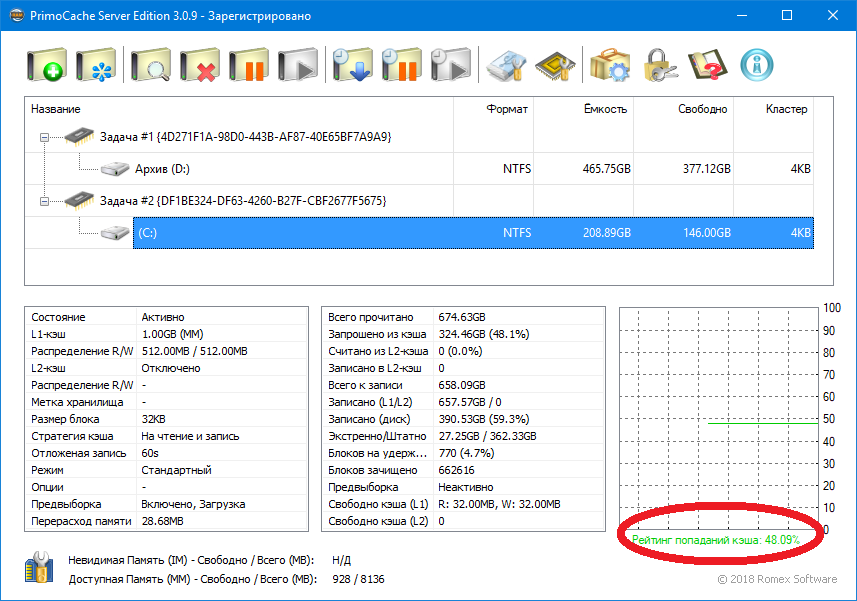The width and height of the screenshot is (857, 601).
Task: Click the Состояние value Активно
Action: coord(163,317)
